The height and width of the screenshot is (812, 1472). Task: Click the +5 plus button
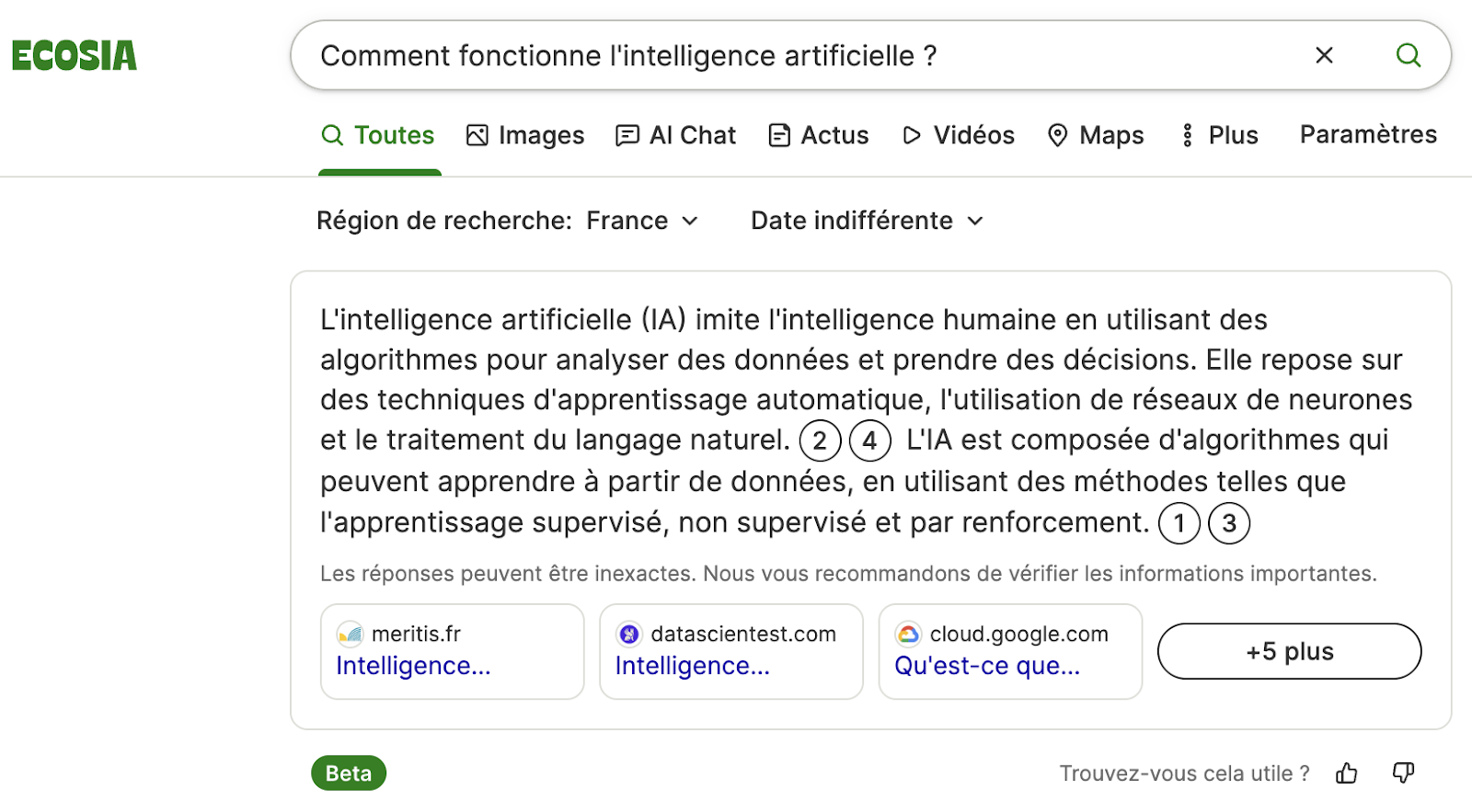(x=1290, y=651)
